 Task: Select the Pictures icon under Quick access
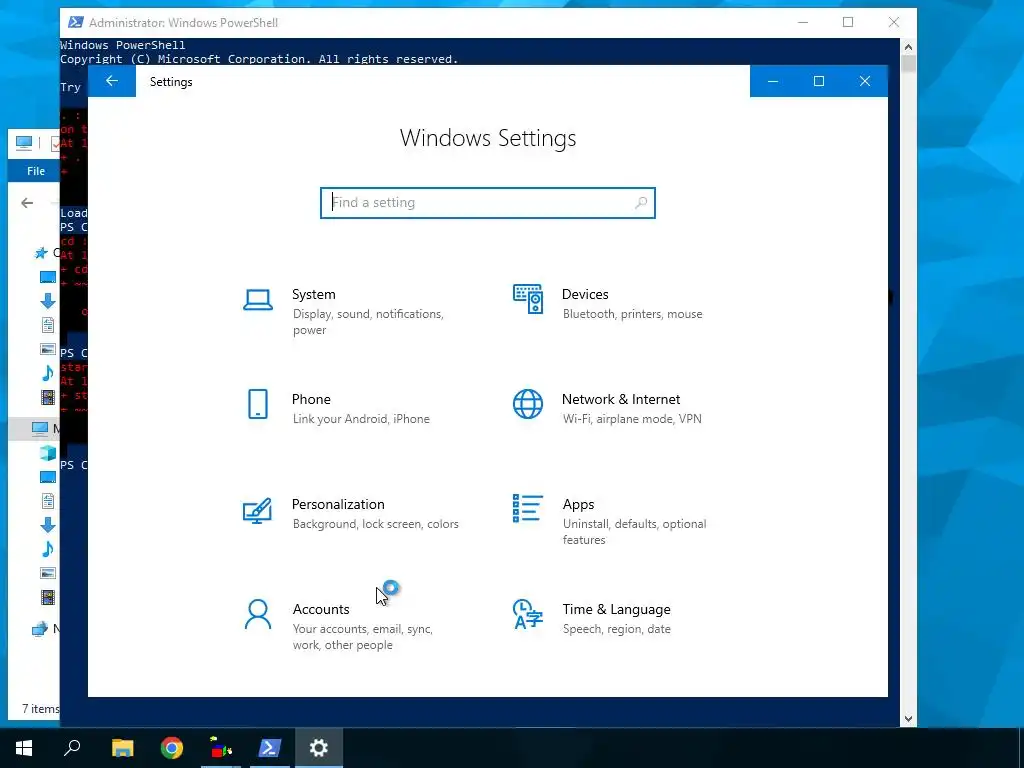coord(48,349)
